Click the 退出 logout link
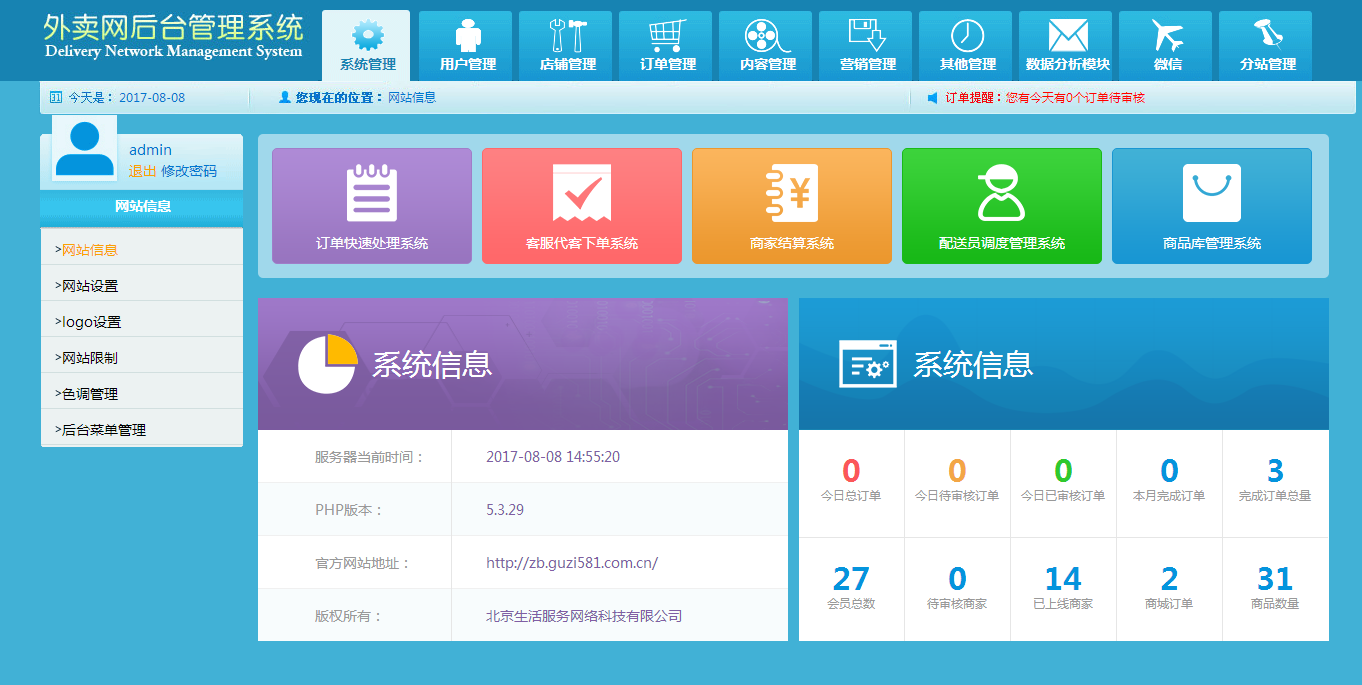 click(x=142, y=171)
